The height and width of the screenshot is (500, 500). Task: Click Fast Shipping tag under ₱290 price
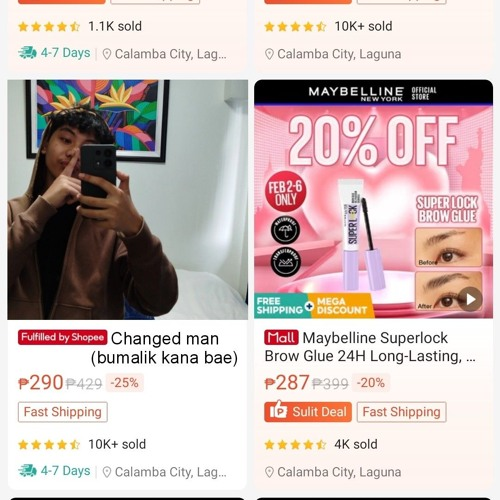[63, 412]
